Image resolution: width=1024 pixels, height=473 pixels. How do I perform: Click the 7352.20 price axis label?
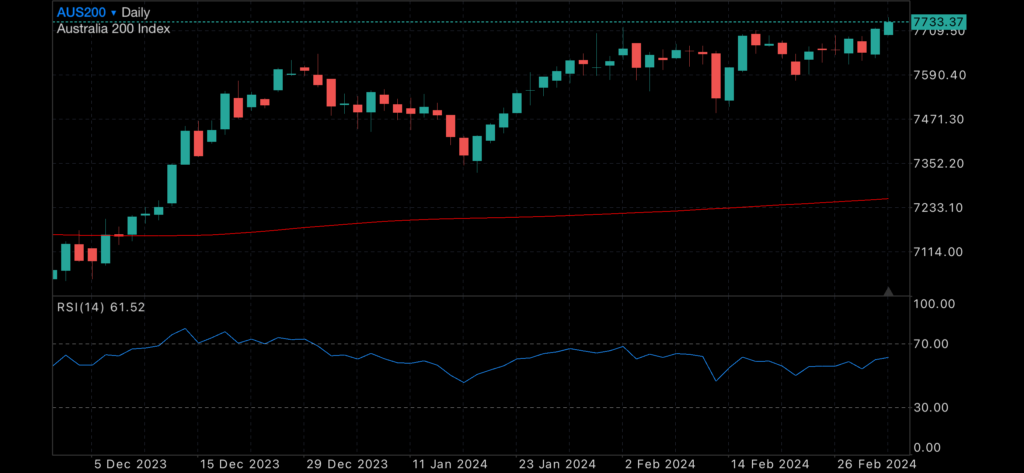pos(940,163)
